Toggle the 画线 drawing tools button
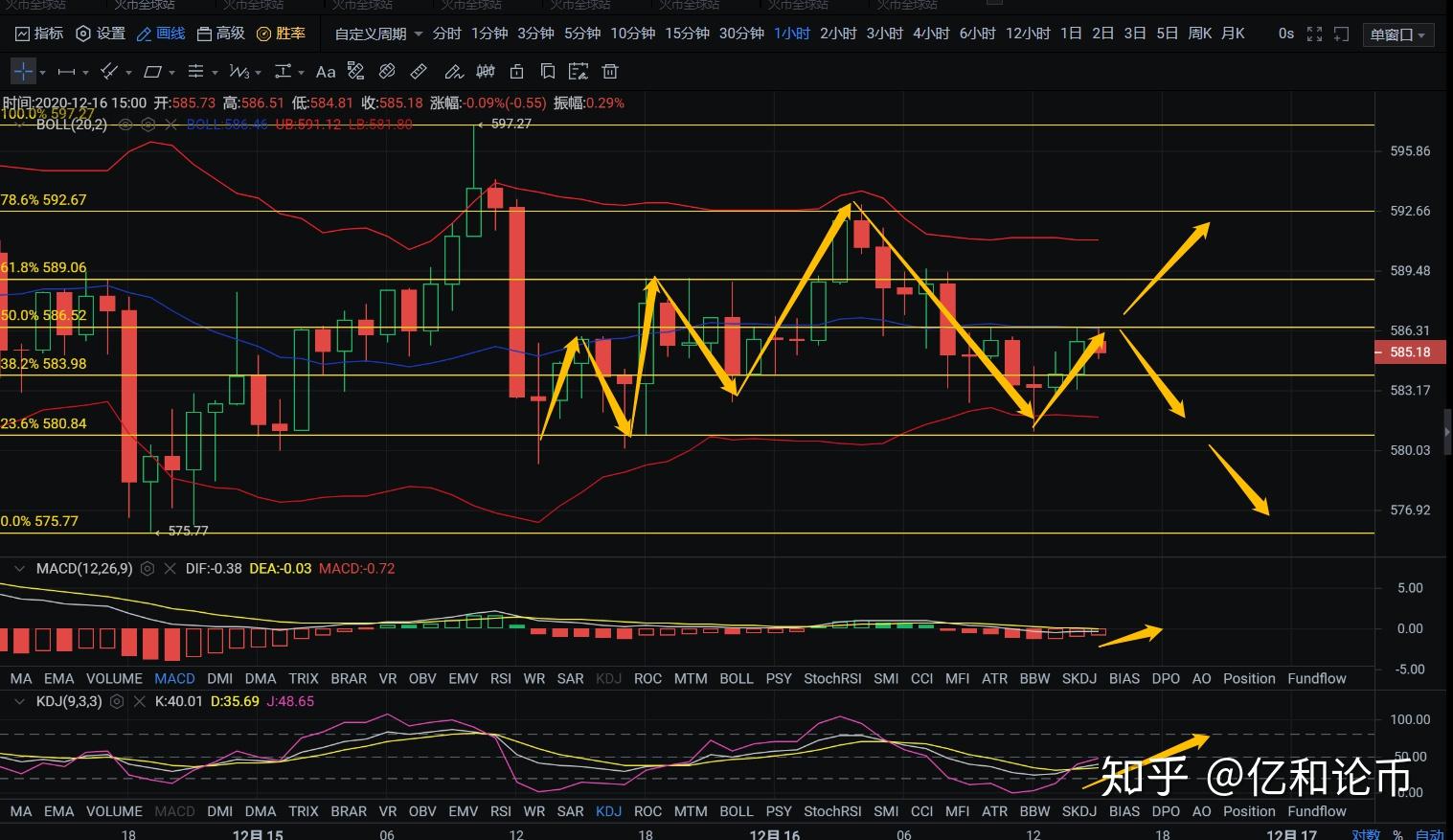 [x=161, y=34]
